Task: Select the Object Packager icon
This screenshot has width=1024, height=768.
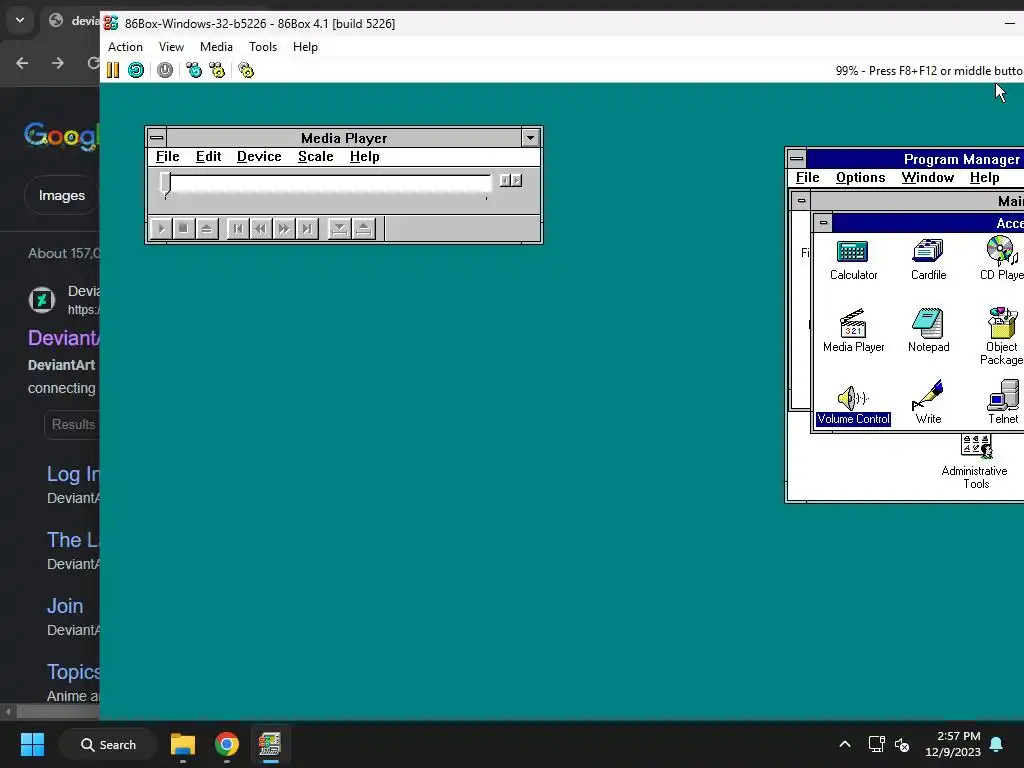Action: click(1002, 336)
